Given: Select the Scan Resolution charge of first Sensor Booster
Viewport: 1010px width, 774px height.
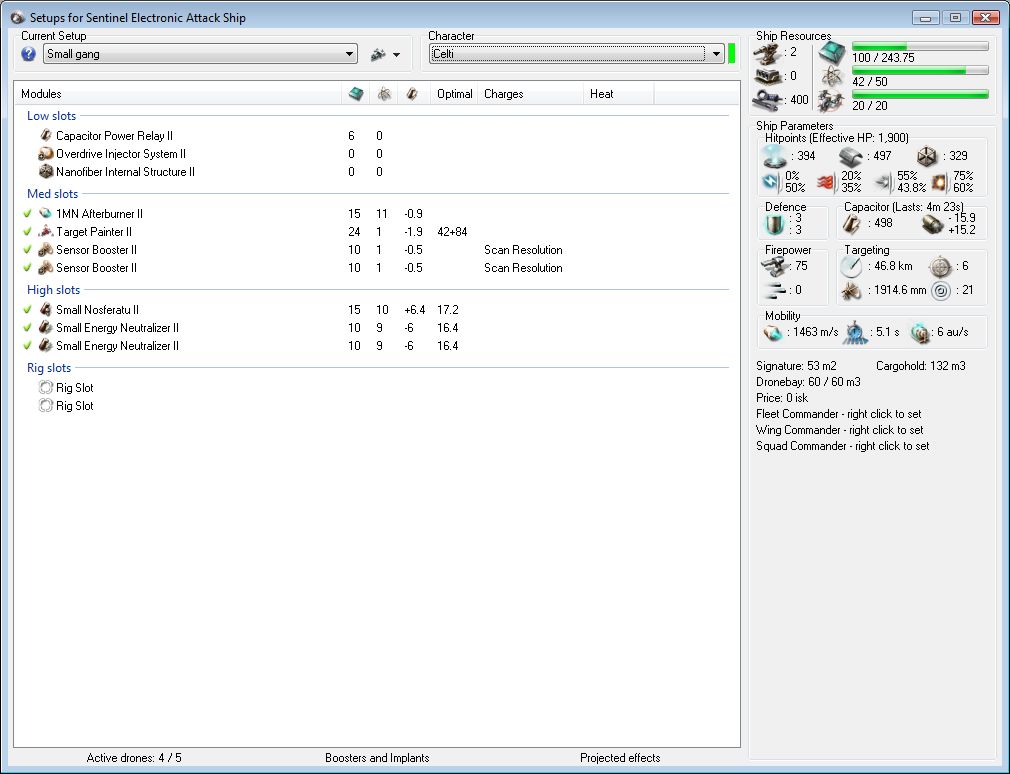Looking at the screenshot, I should pyautogui.click(x=523, y=250).
